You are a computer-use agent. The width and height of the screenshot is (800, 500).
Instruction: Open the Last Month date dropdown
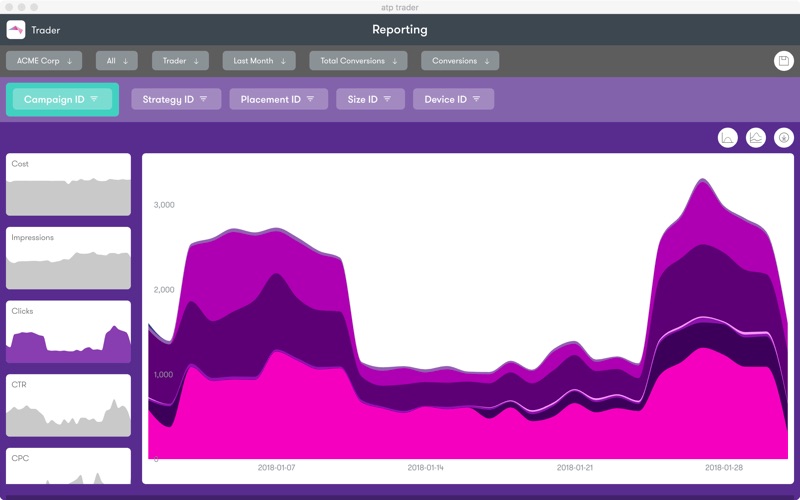pyautogui.click(x=259, y=61)
